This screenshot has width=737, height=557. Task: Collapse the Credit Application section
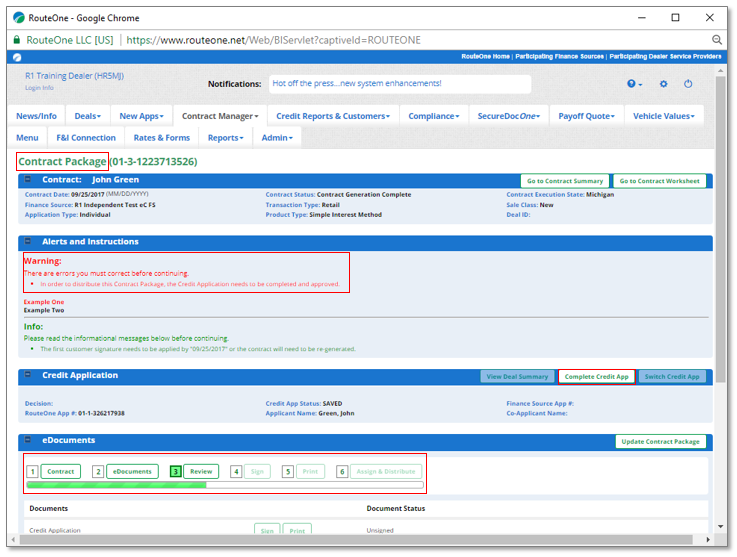pyautogui.click(x=28, y=375)
